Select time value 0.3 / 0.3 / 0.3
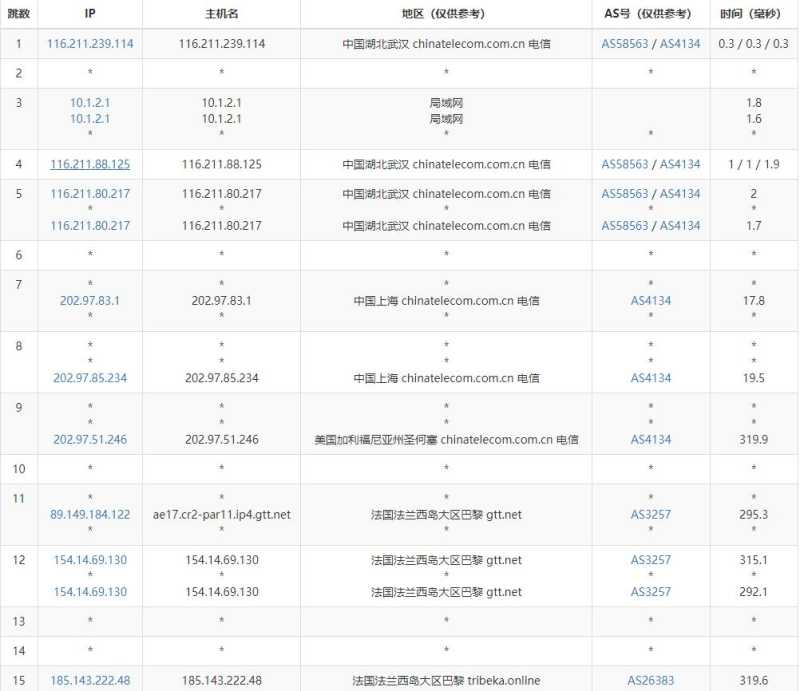This screenshot has width=800, height=691. [754, 44]
